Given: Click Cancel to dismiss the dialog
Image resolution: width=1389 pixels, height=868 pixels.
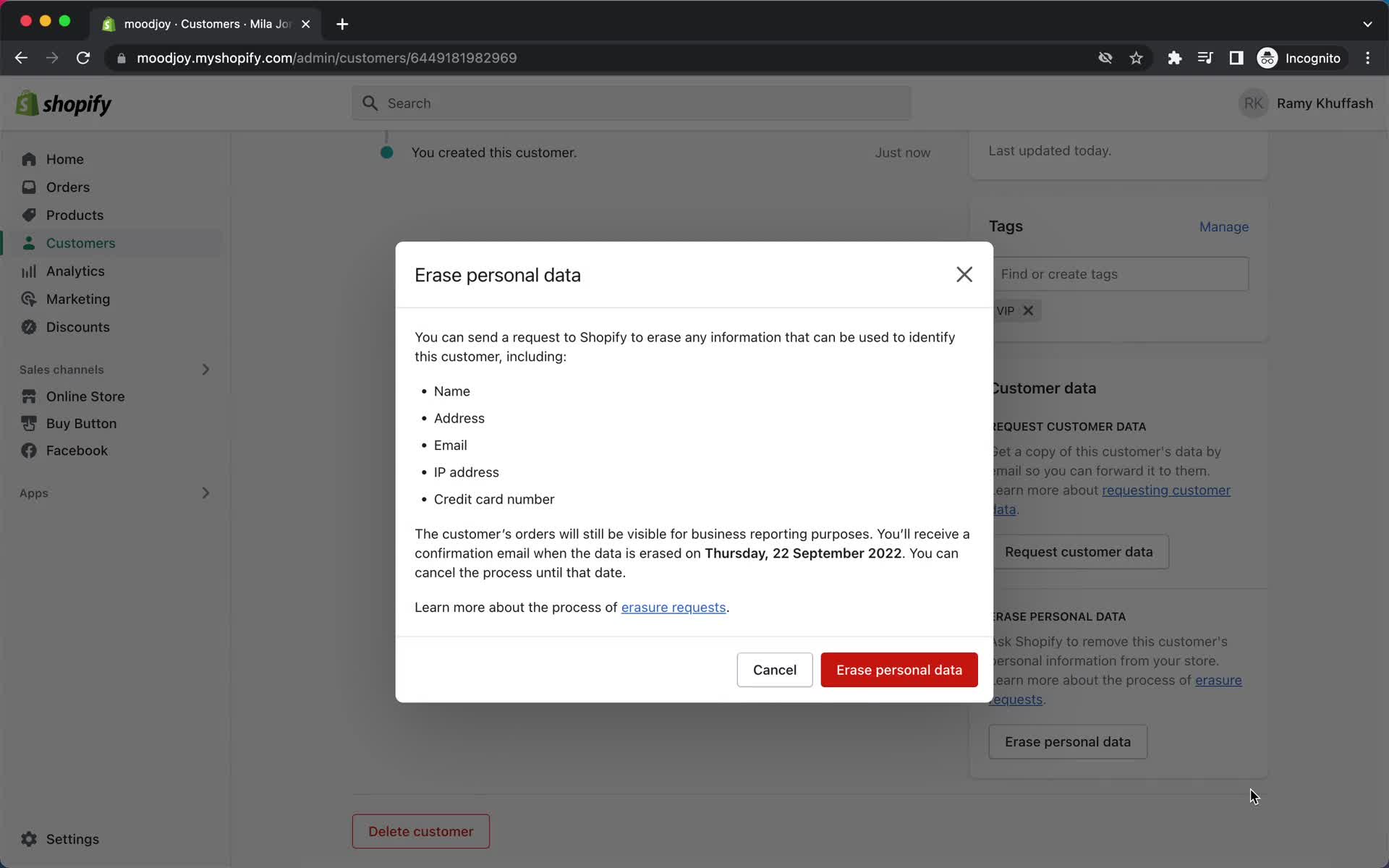Looking at the screenshot, I should [x=774, y=670].
